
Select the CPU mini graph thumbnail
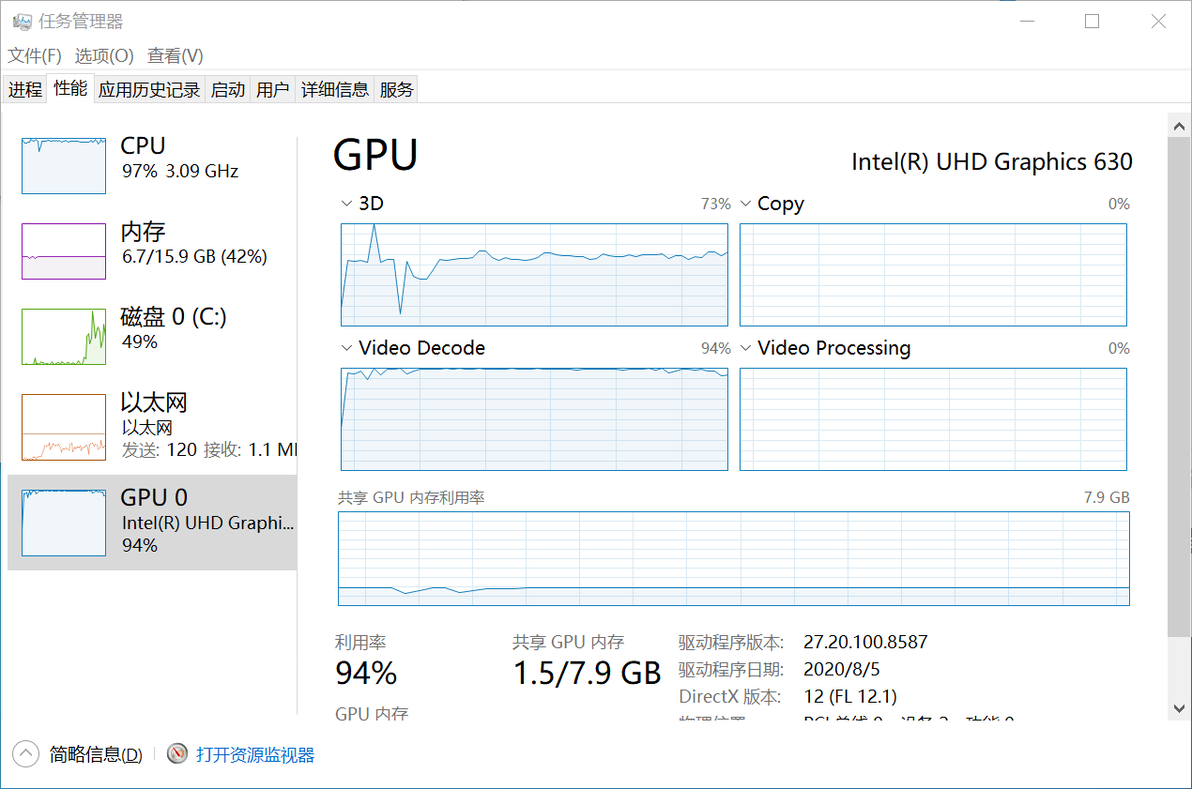click(x=64, y=166)
